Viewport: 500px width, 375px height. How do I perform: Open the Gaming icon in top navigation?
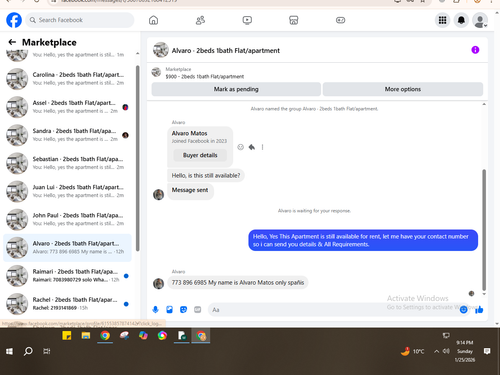click(x=340, y=20)
